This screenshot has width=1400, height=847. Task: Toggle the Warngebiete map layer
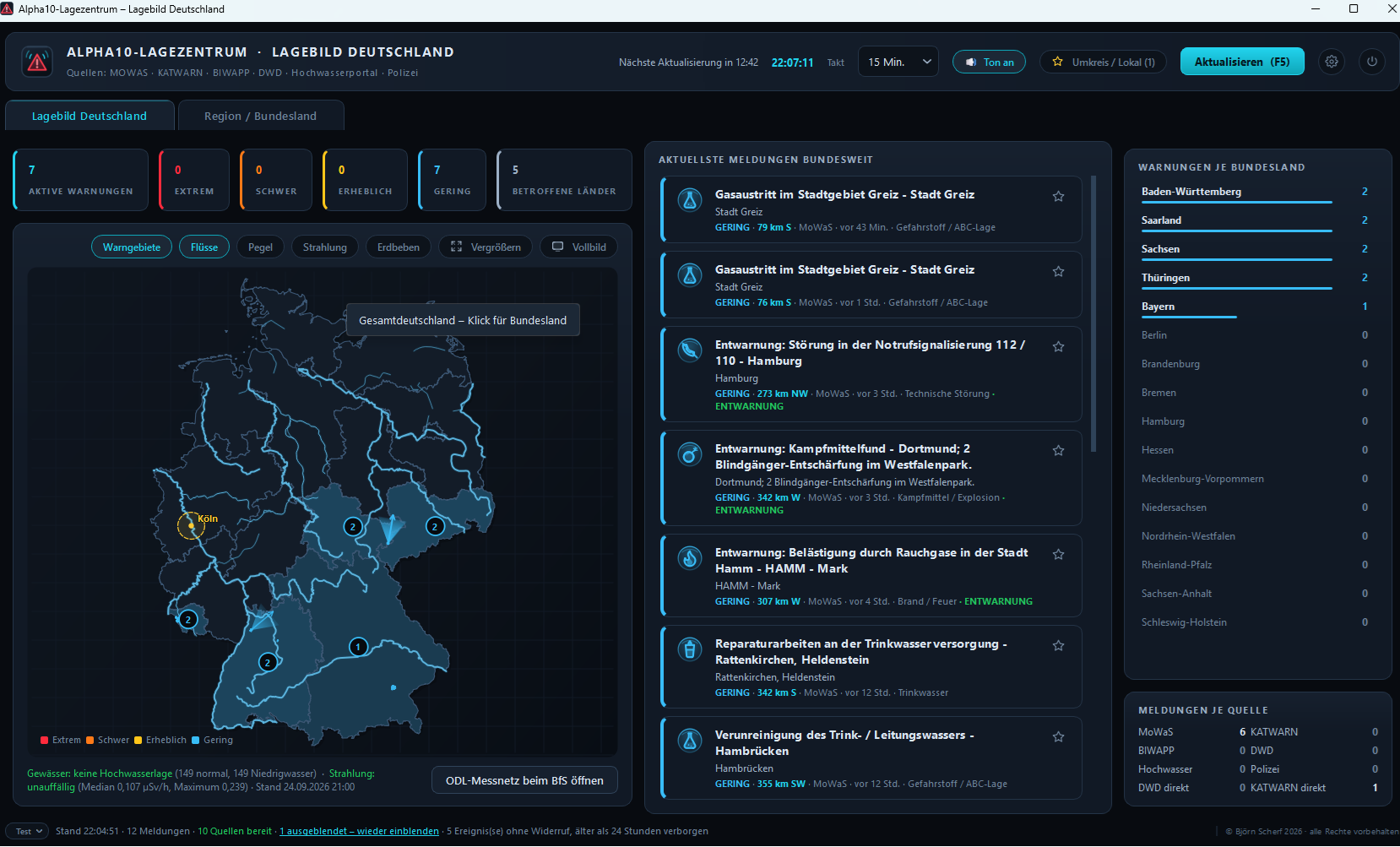132,247
